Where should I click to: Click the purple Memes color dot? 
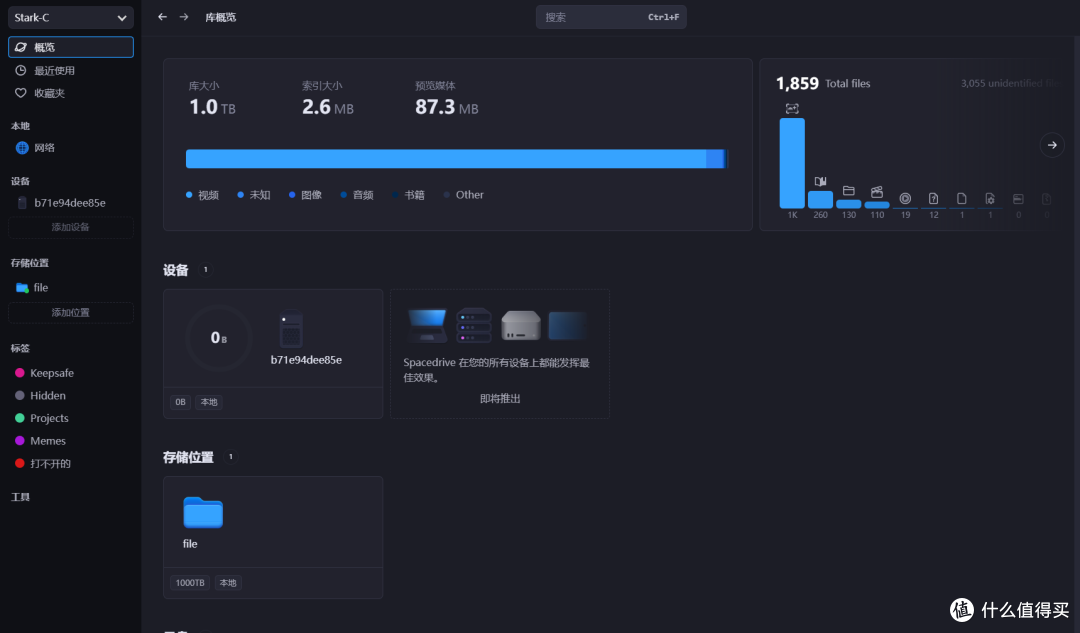click(20, 441)
